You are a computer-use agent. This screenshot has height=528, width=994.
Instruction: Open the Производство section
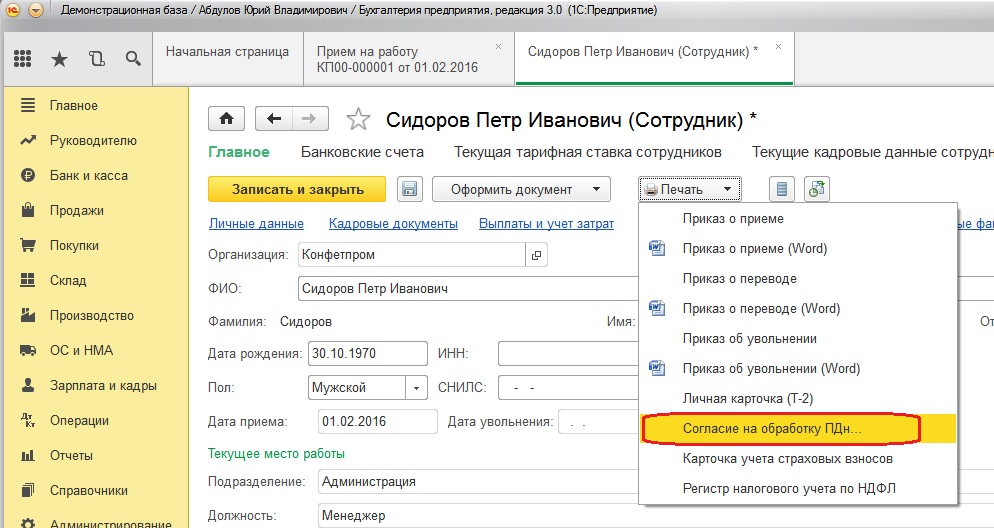tap(92, 315)
